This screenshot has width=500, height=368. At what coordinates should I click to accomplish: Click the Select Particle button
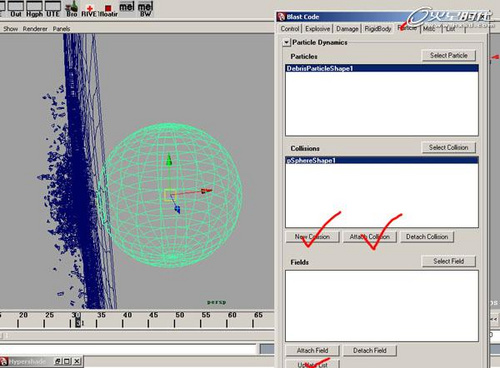(449, 56)
